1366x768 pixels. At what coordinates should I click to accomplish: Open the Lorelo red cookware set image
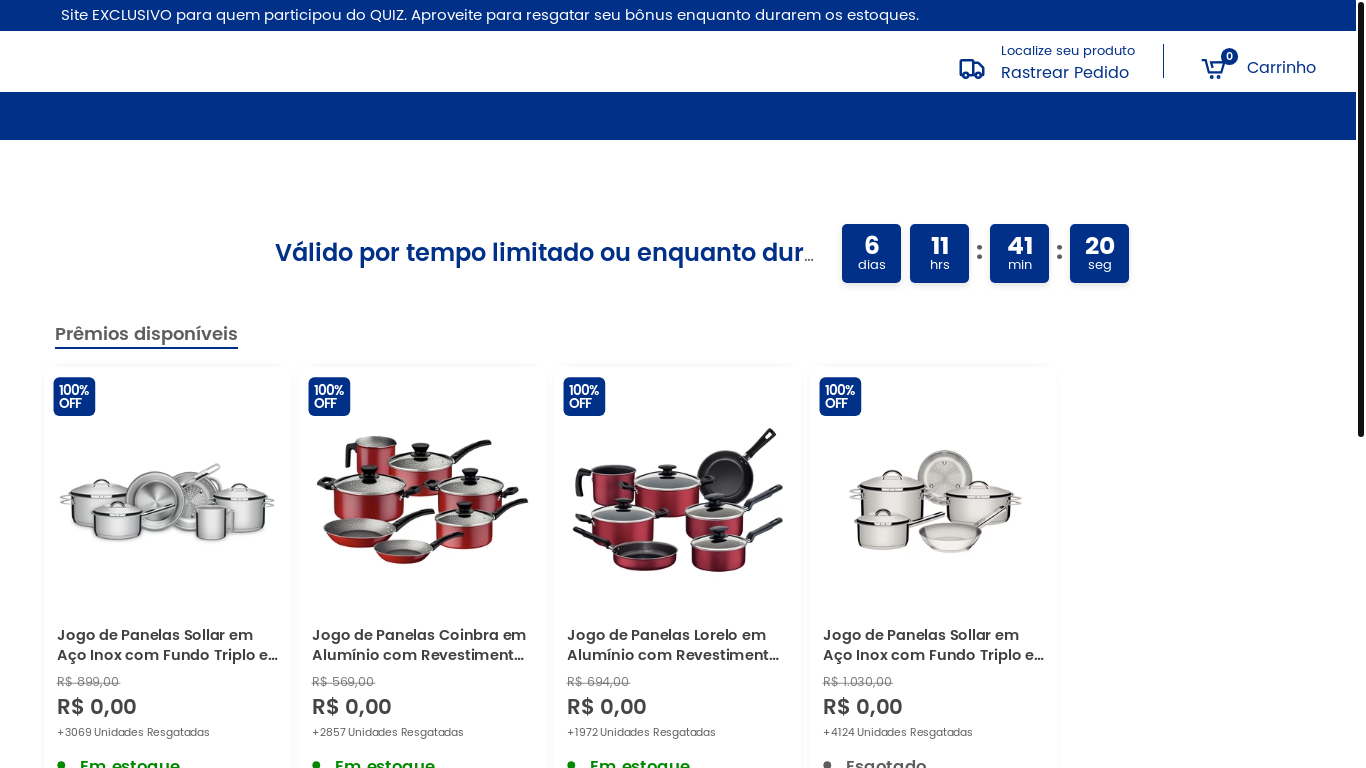(x=677, y=500)
